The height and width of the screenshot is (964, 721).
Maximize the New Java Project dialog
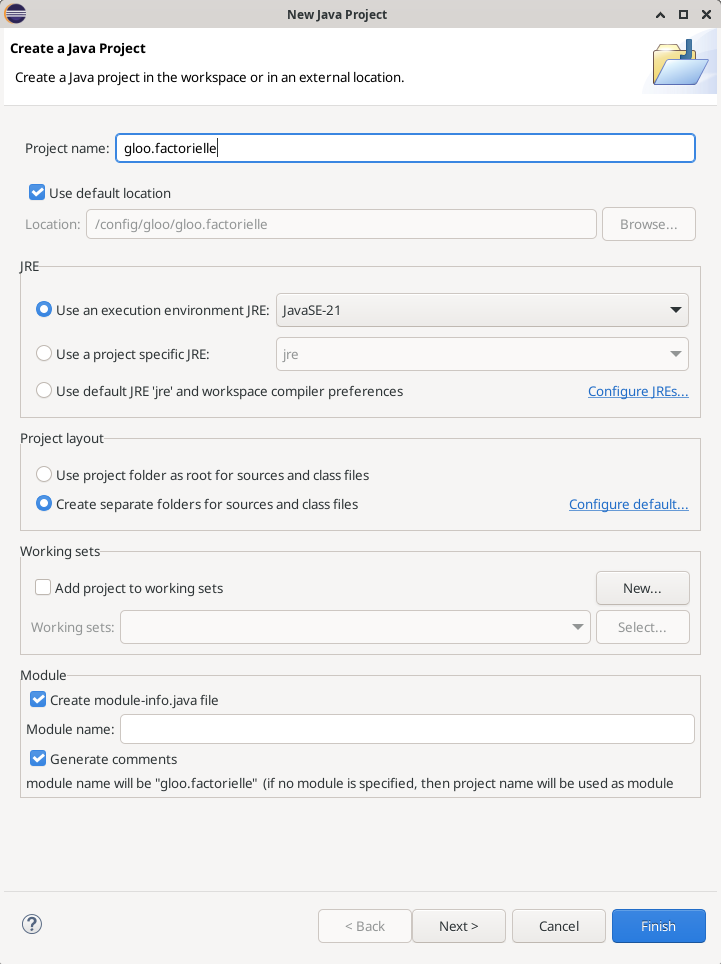pyautogui.click(x=683, y=14)
